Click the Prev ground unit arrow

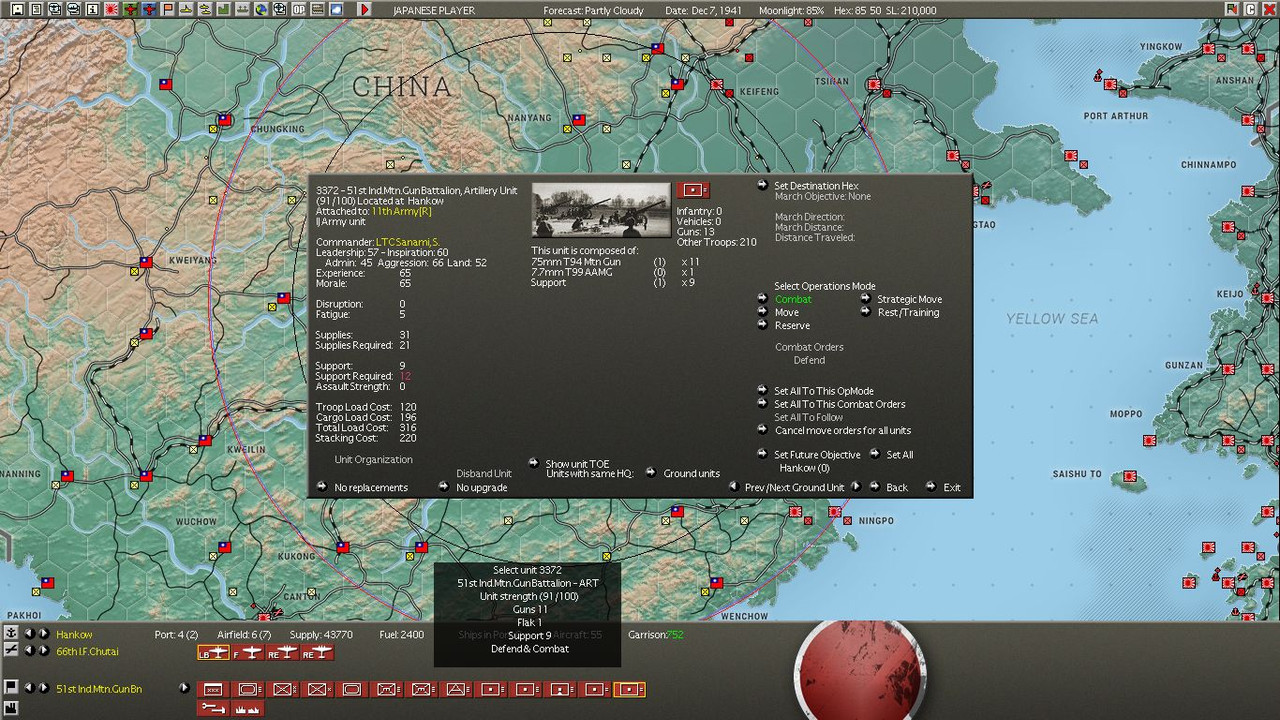(734, 487)
